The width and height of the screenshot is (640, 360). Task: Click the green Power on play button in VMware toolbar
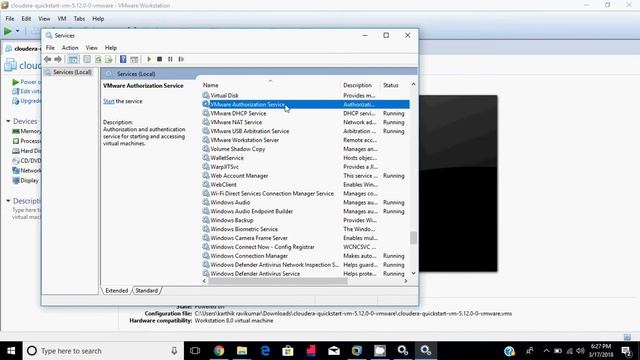(x=7, y=31)
